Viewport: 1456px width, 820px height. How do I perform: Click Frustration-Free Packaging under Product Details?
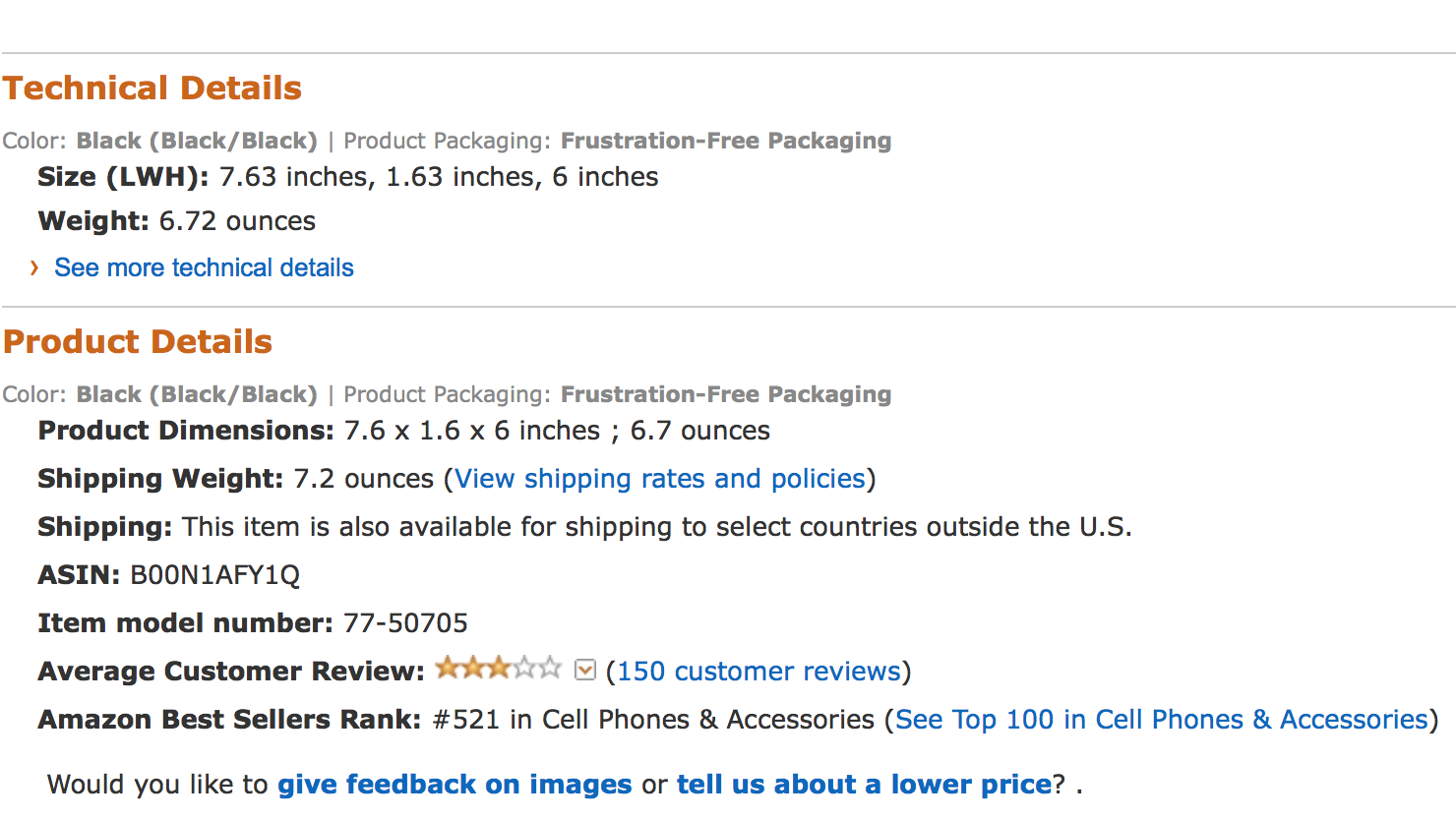[726, 394]
